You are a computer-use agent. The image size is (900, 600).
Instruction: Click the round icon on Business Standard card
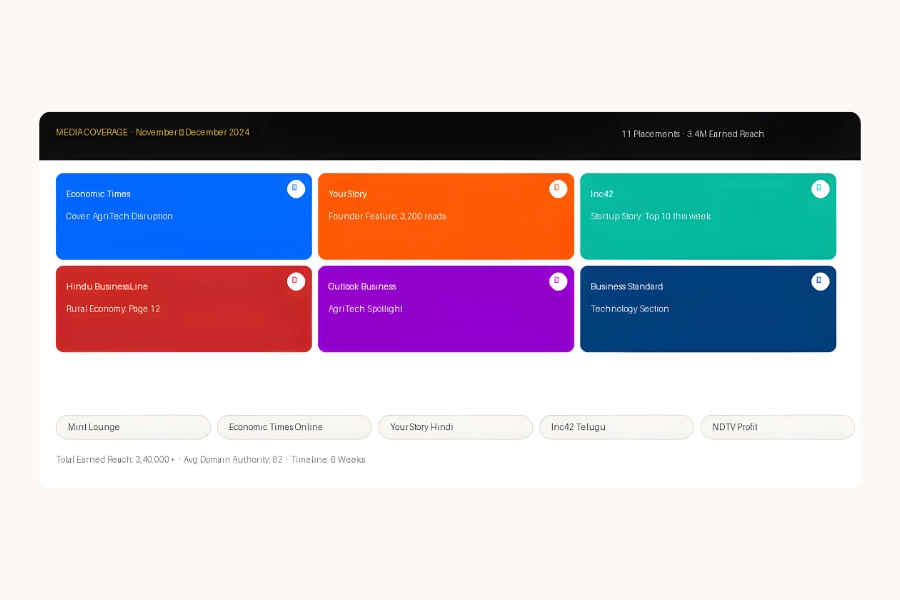tap(820, 282)
